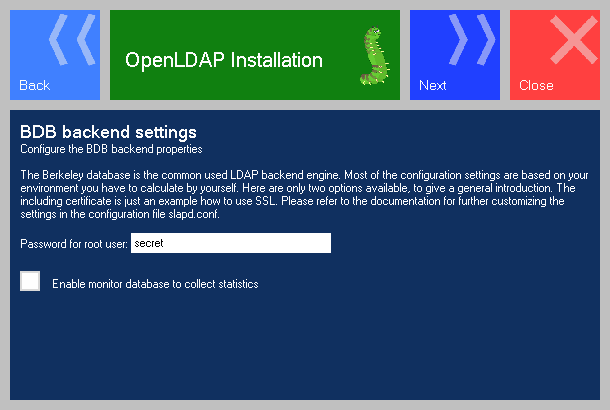This screenshot has width=610, height=410.
Task: Click the Password for root user label
Action: (x=74, y=244)
